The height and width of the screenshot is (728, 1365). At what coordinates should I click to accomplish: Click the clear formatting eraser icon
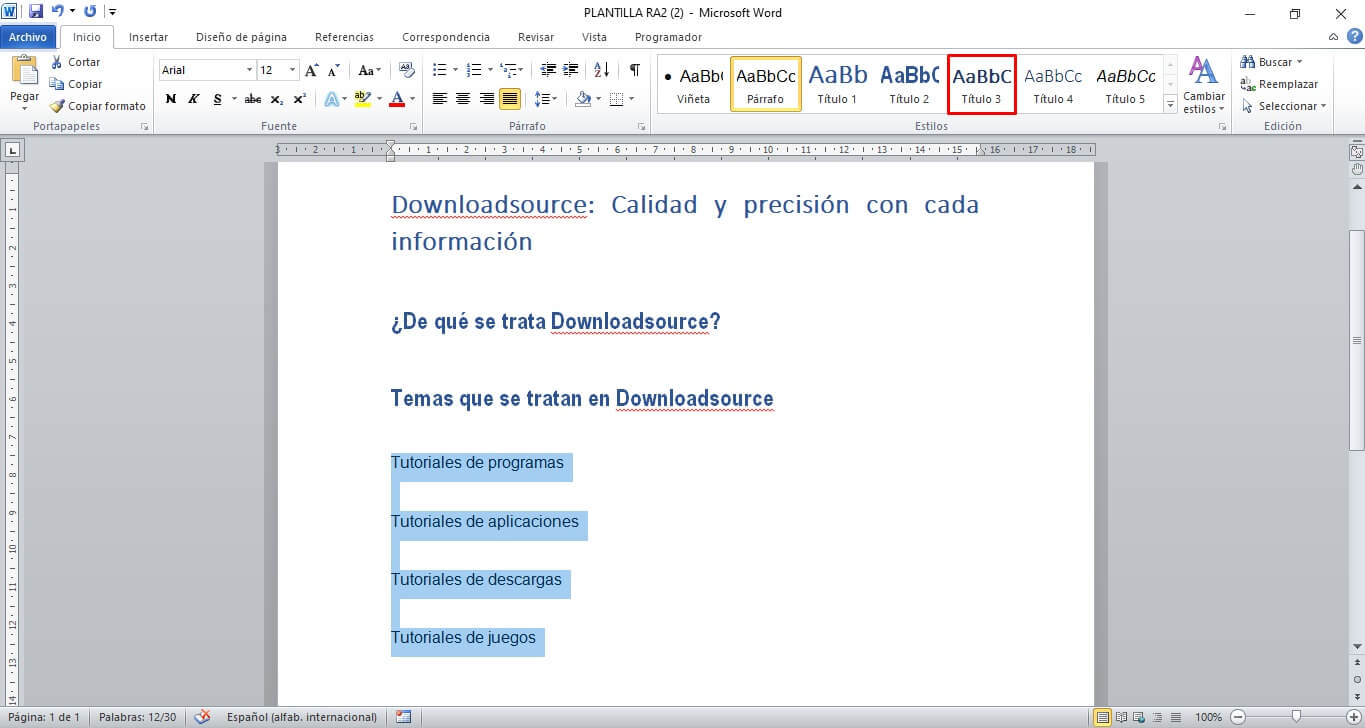click(x=406, y=70)
